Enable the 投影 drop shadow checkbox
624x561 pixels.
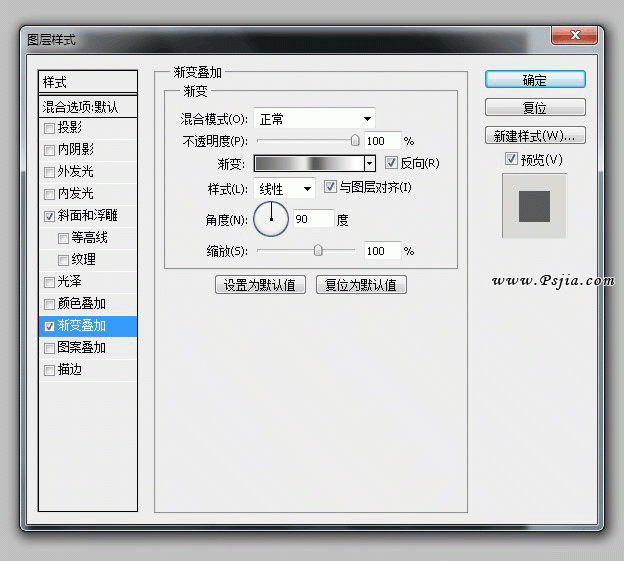pos(50,128)
